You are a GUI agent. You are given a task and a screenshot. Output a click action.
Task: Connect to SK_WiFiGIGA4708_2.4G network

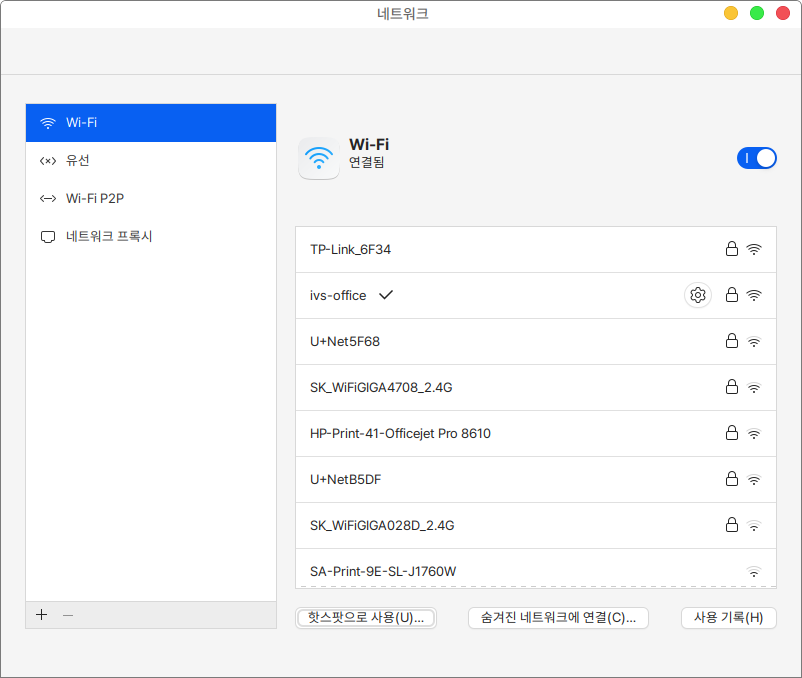(388, 387)
